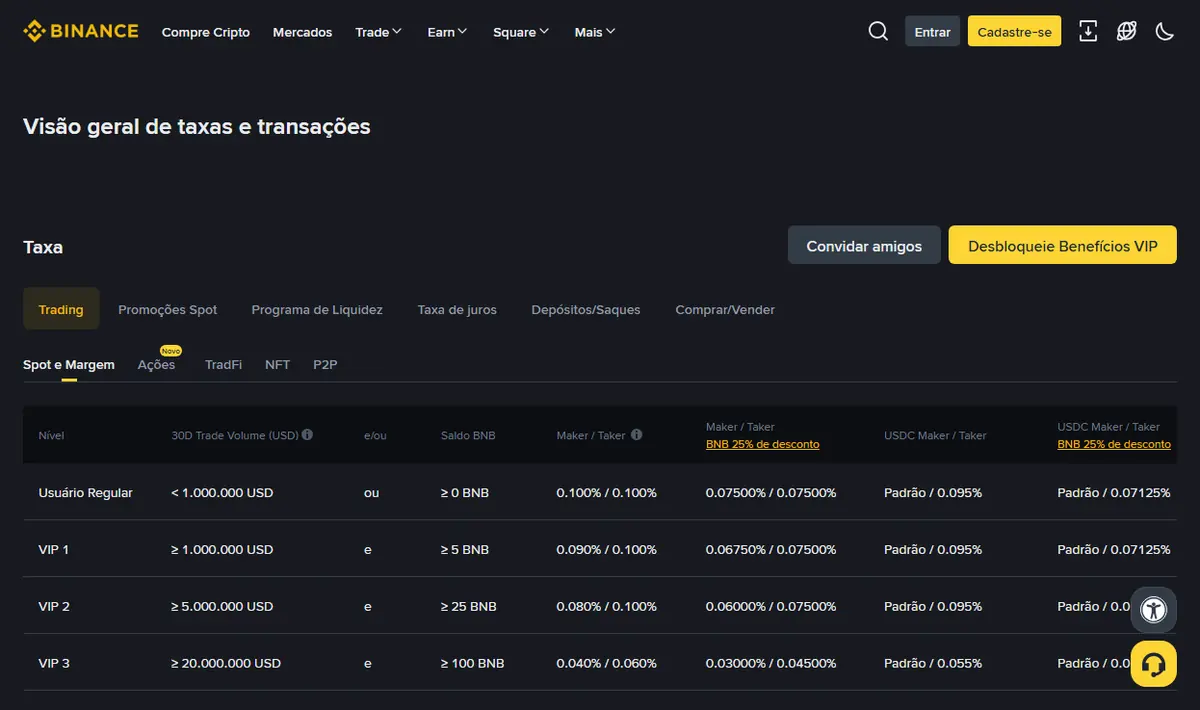Open the accessibility widget icon
This screenshot has width=1200, height=710.
pos(1153,609)
